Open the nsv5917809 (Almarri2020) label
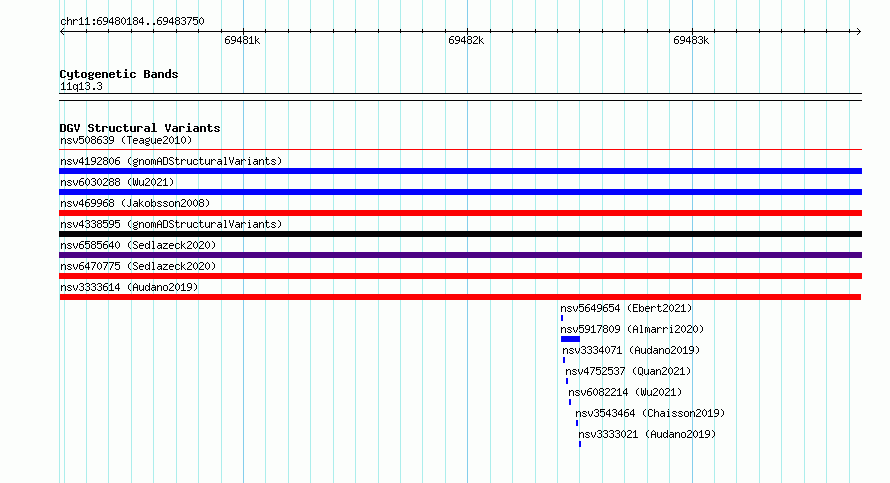Viewport: 890px width, 483px height. [632, 329]
